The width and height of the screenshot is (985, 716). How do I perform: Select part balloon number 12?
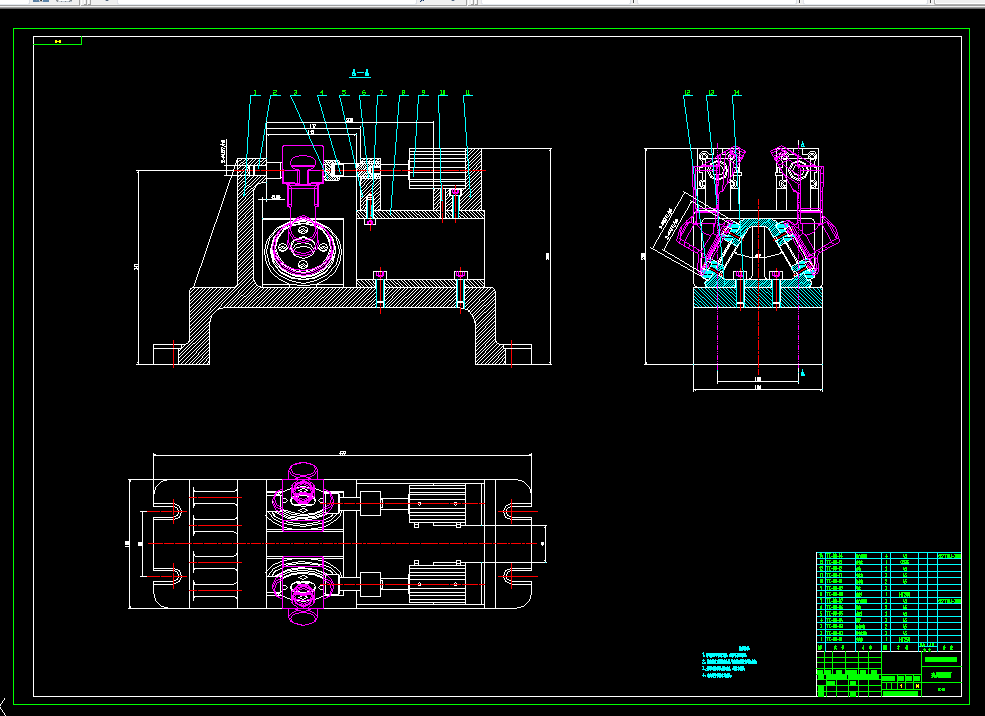tap(687, 93)
